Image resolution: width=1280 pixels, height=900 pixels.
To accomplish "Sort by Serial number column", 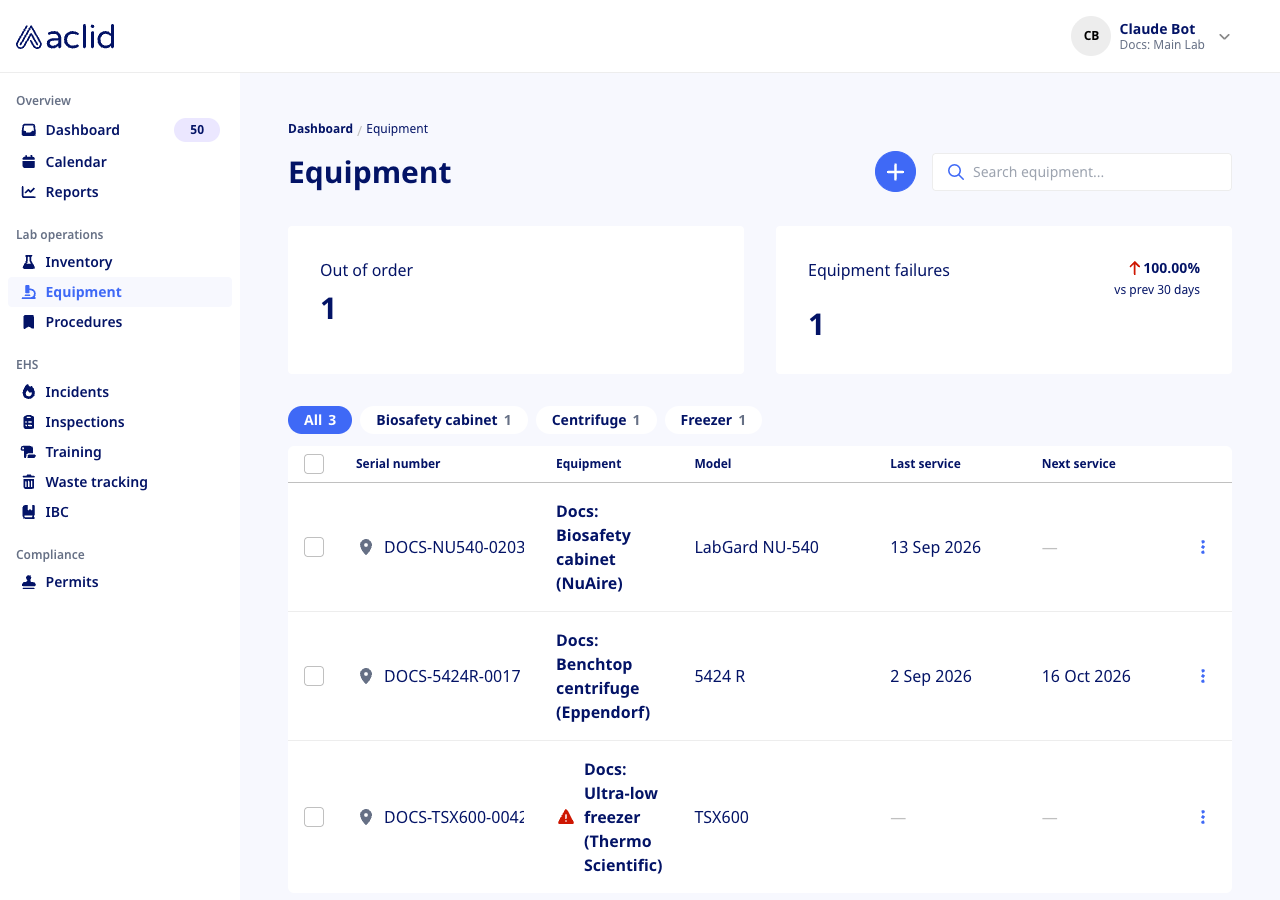I will (x=398, y=464).
